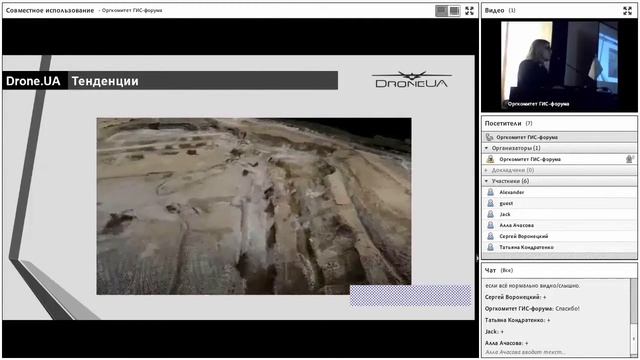Click the avatar icon next to Алла Ачасова
This screenshot has height=360, width=640.
coord(491,225)
